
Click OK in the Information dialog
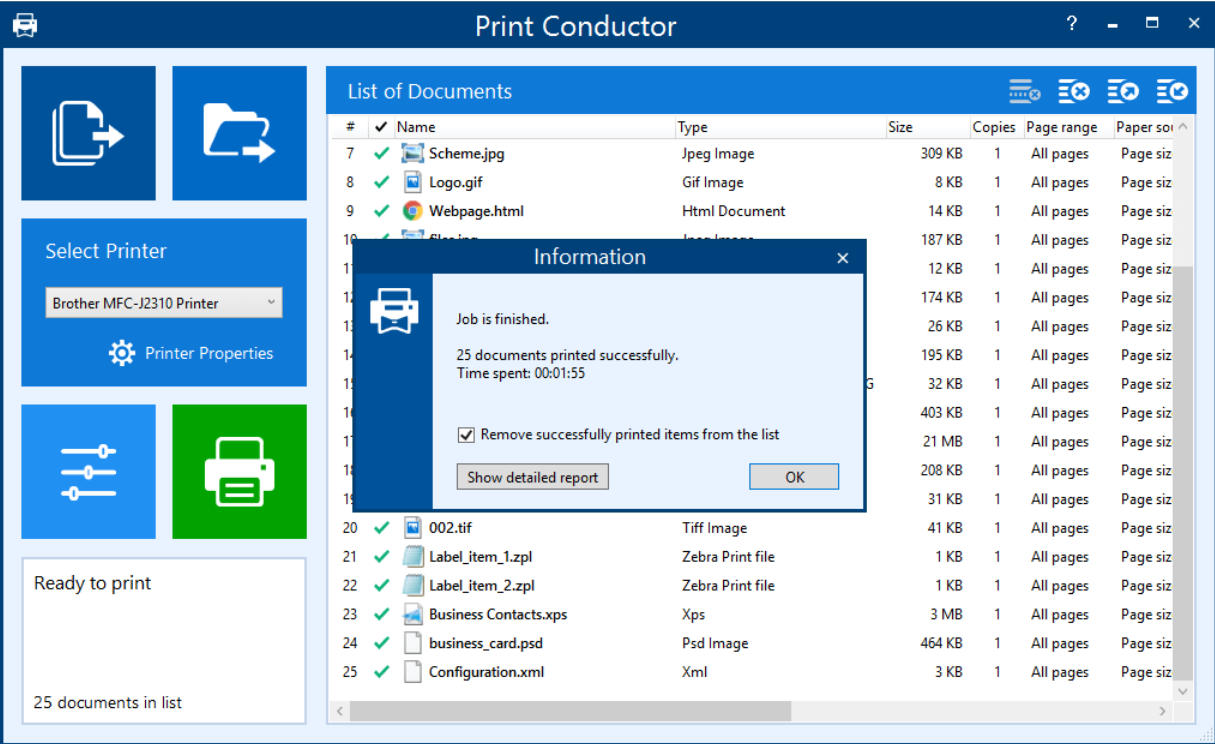click(794, 477)
